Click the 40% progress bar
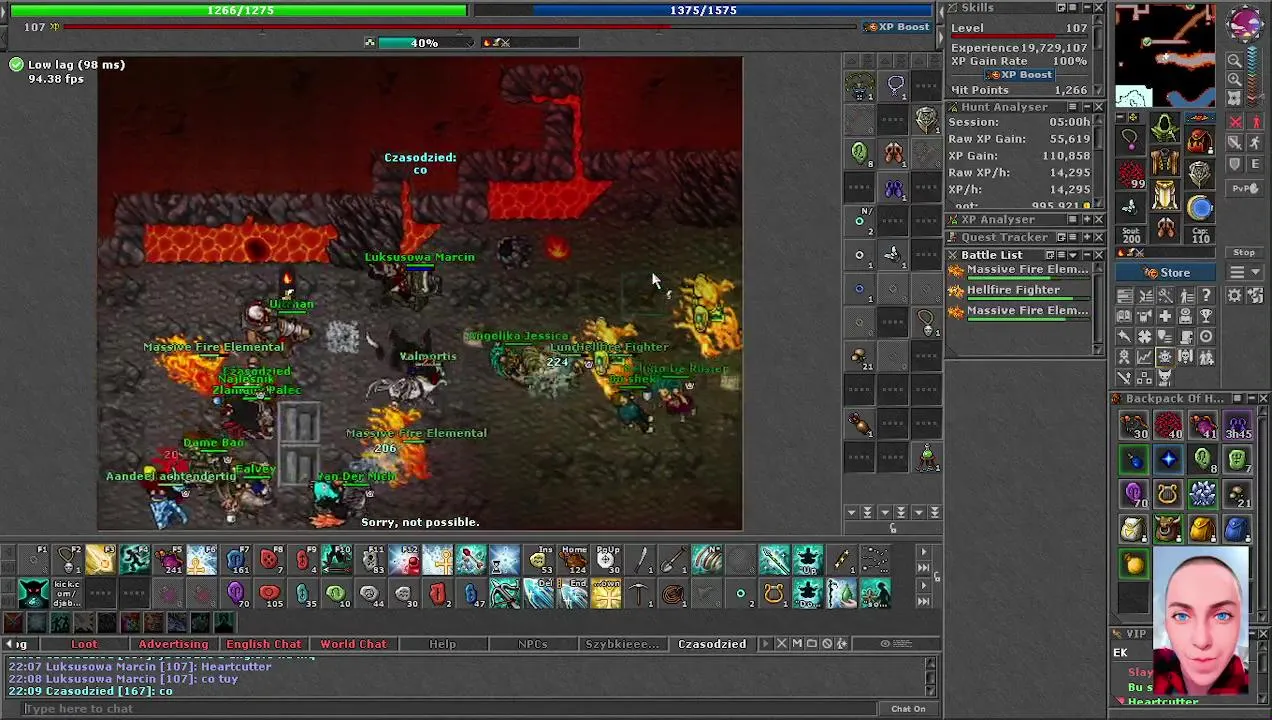This screenshot has height=720, width=1272. pyautogui.click(x=423, y=43)
